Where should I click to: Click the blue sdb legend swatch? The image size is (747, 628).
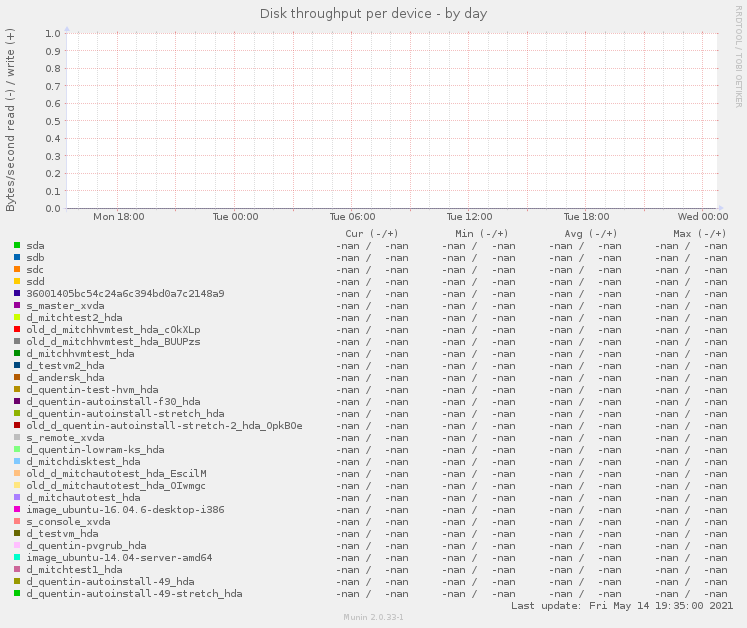(17, 257)
